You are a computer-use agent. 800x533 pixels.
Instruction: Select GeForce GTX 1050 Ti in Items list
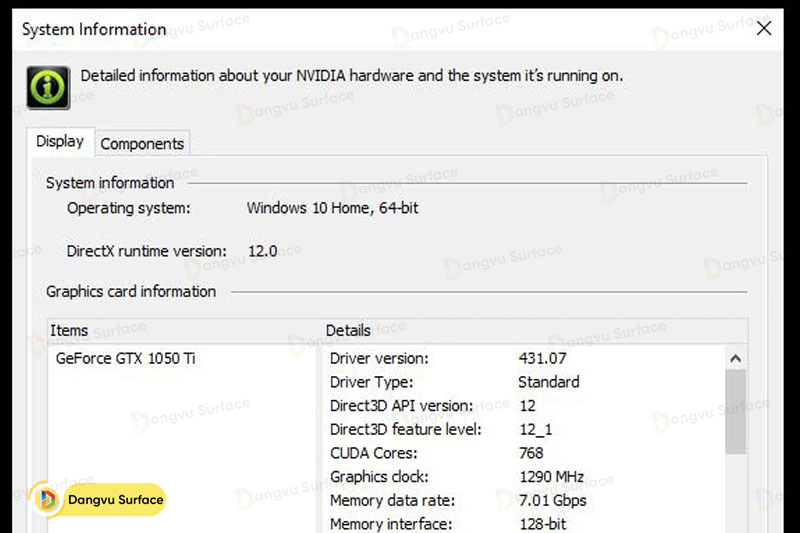point(125,358)
